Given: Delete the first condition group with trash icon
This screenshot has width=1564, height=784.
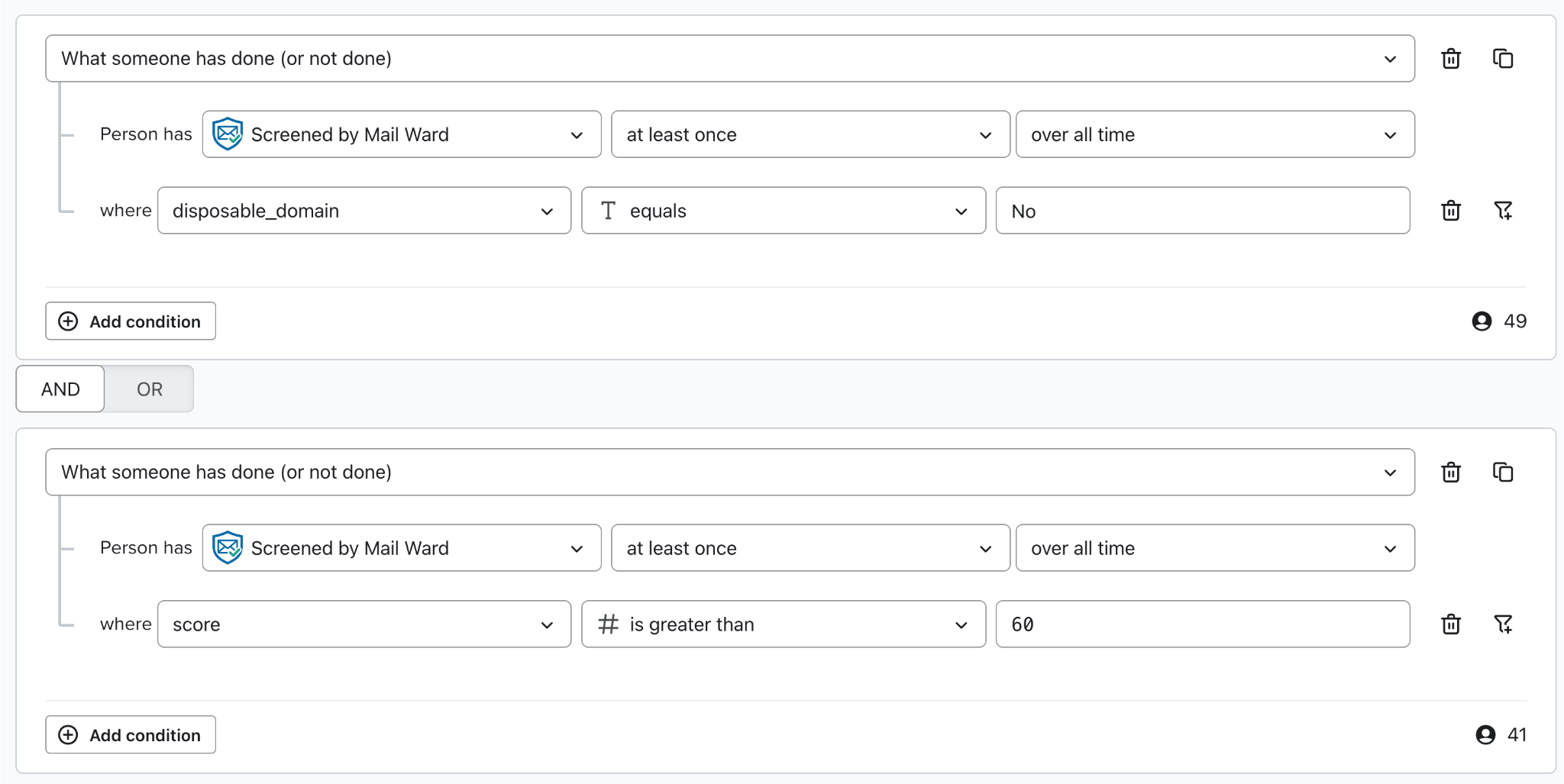Looking at the screenshot, I should (x=1451, y=59).
